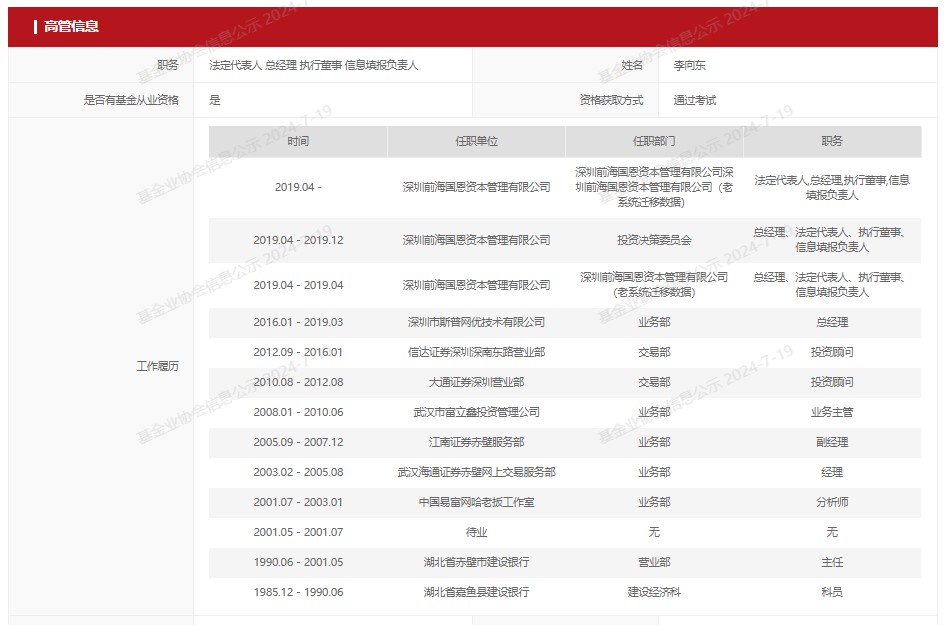Click the 职务 column header in work history table

832,141
